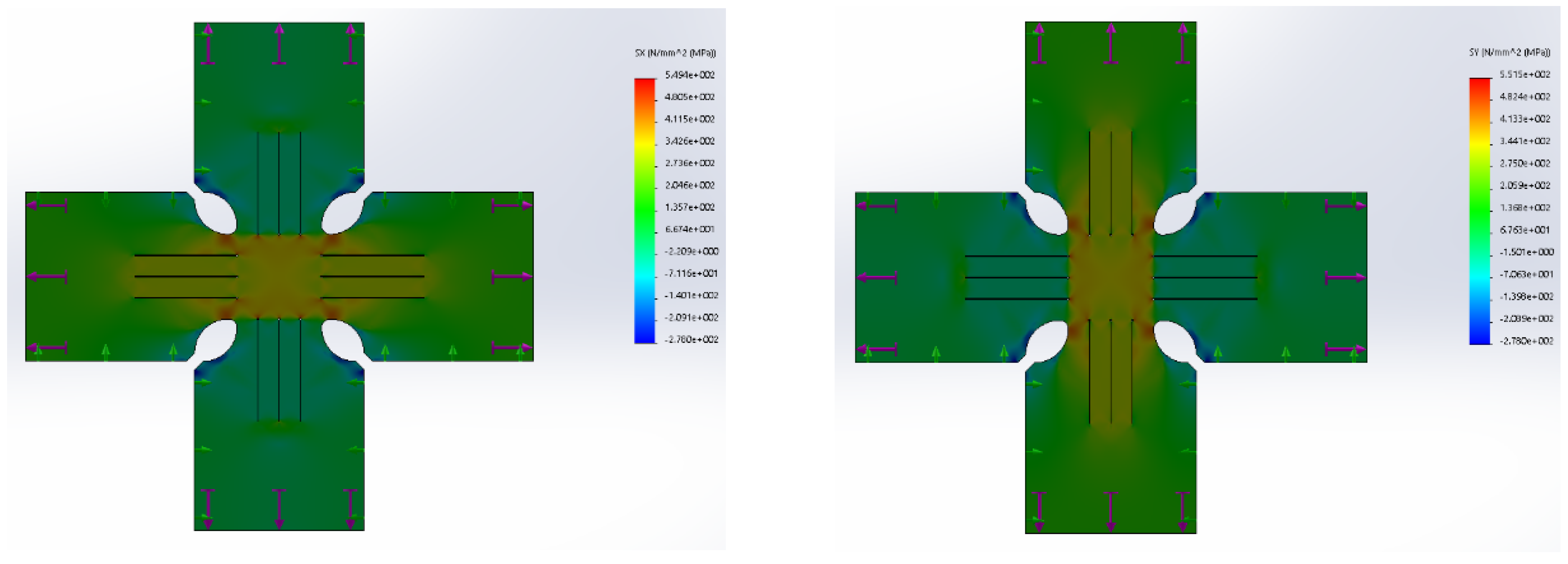Select the 6.763e+001 legend value
This screenshot has height=564, width=1568.
tap(1524, 230)
